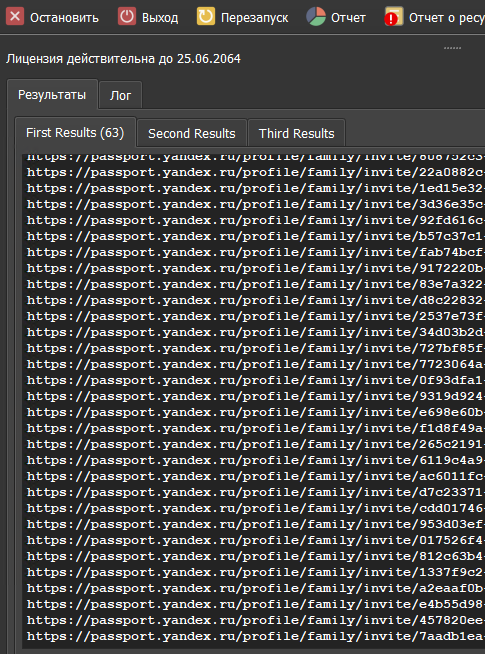Select invite link starting 92fd616c

point(256,220)
